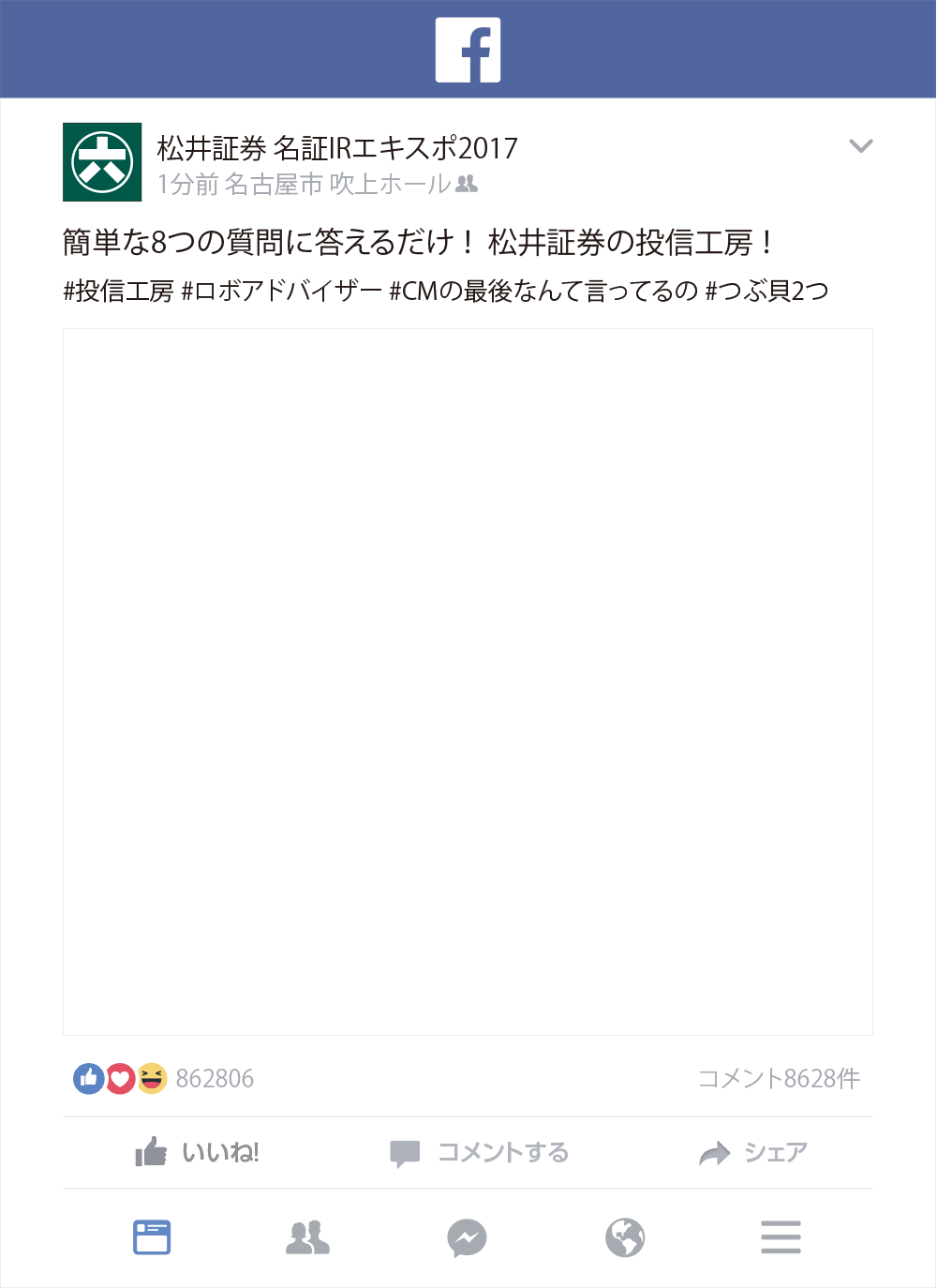Expand post options chevron menu
Viewport: 937px width, 1288px height.
tap(860, 145)
